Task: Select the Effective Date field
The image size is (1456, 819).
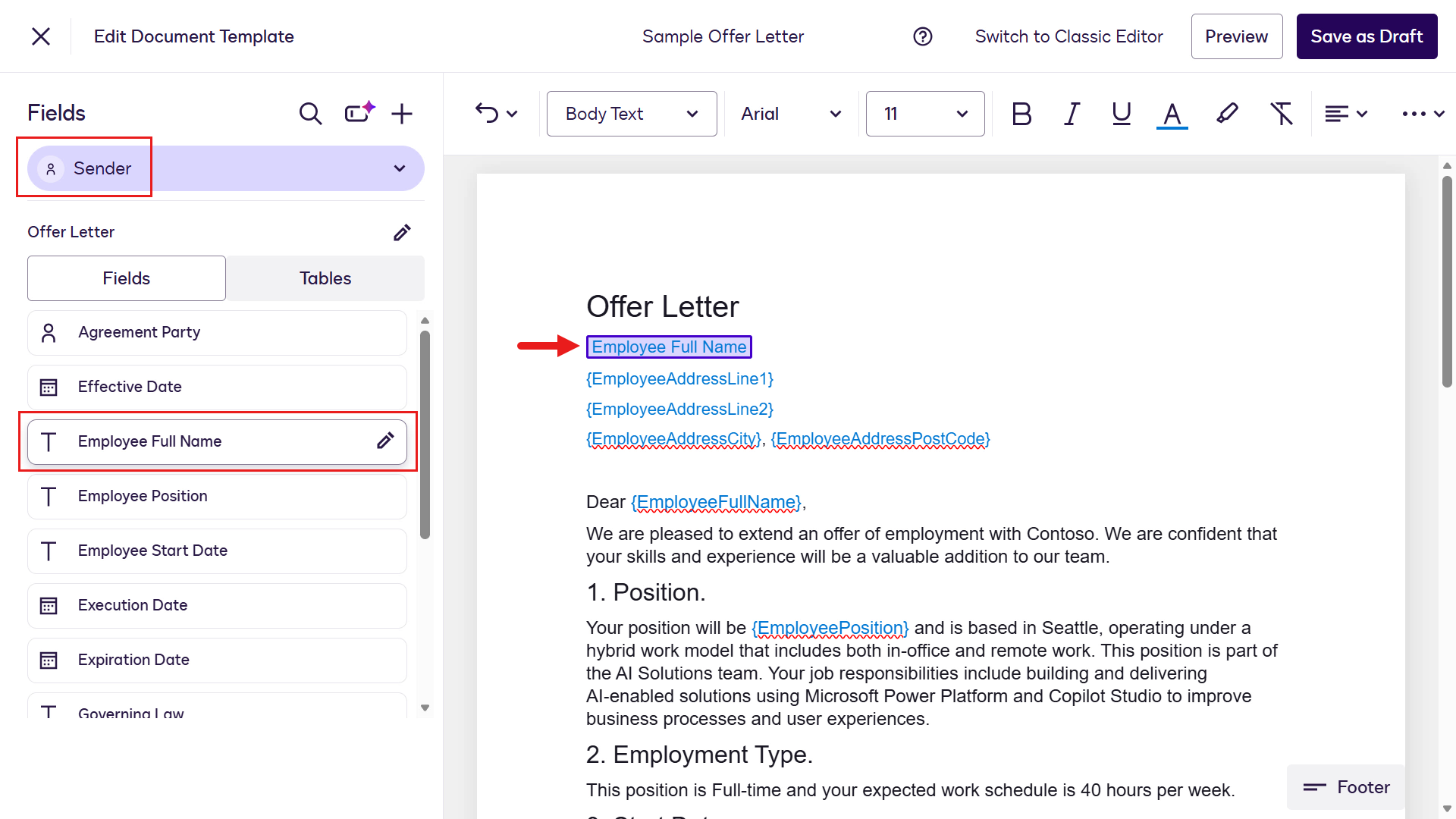Action: (217, 387)
